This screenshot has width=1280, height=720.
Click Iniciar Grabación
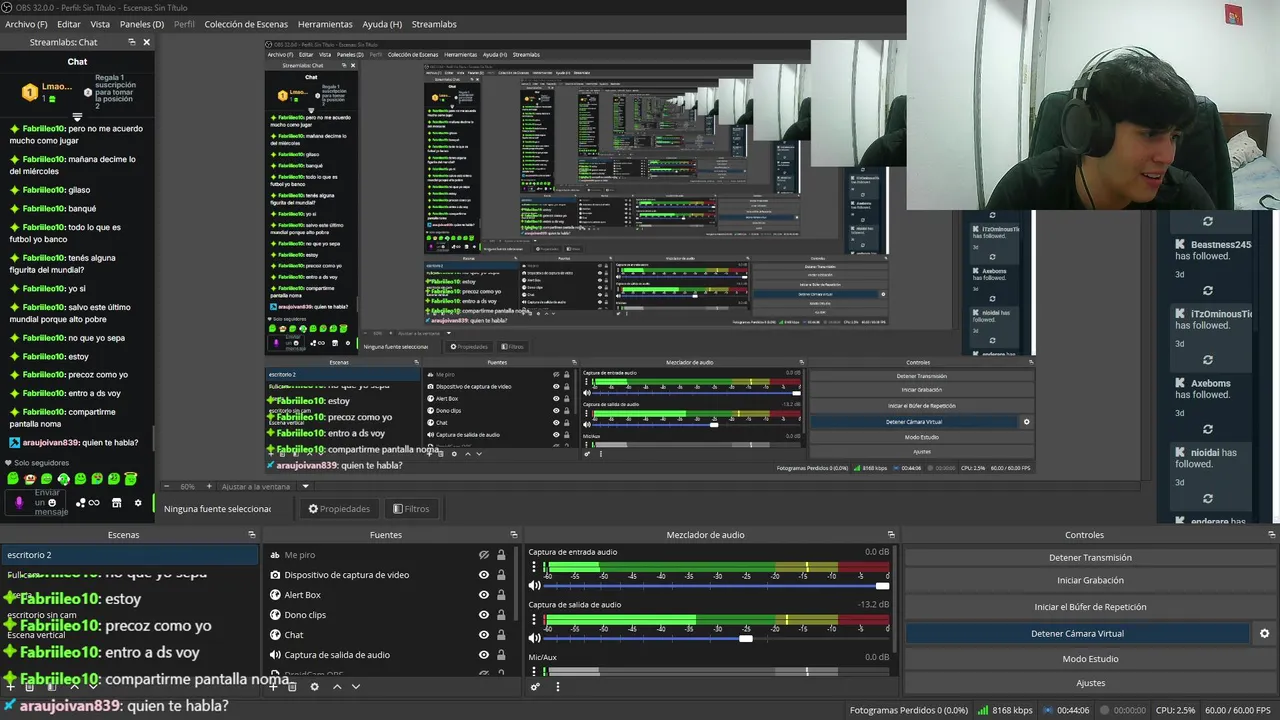click(1090, 580)
